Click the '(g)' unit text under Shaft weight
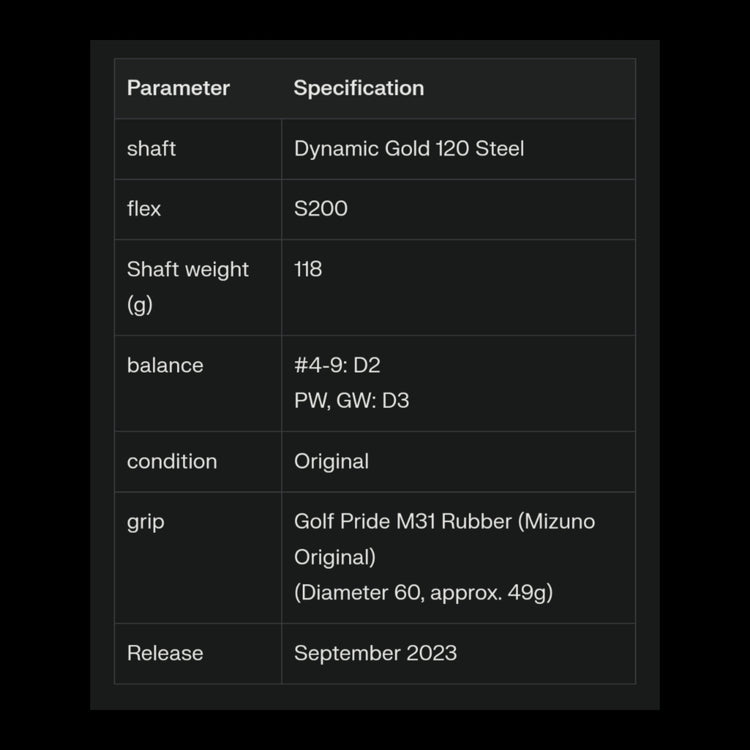Viewport: 750px width, 750px height. [x=140, y=304]
